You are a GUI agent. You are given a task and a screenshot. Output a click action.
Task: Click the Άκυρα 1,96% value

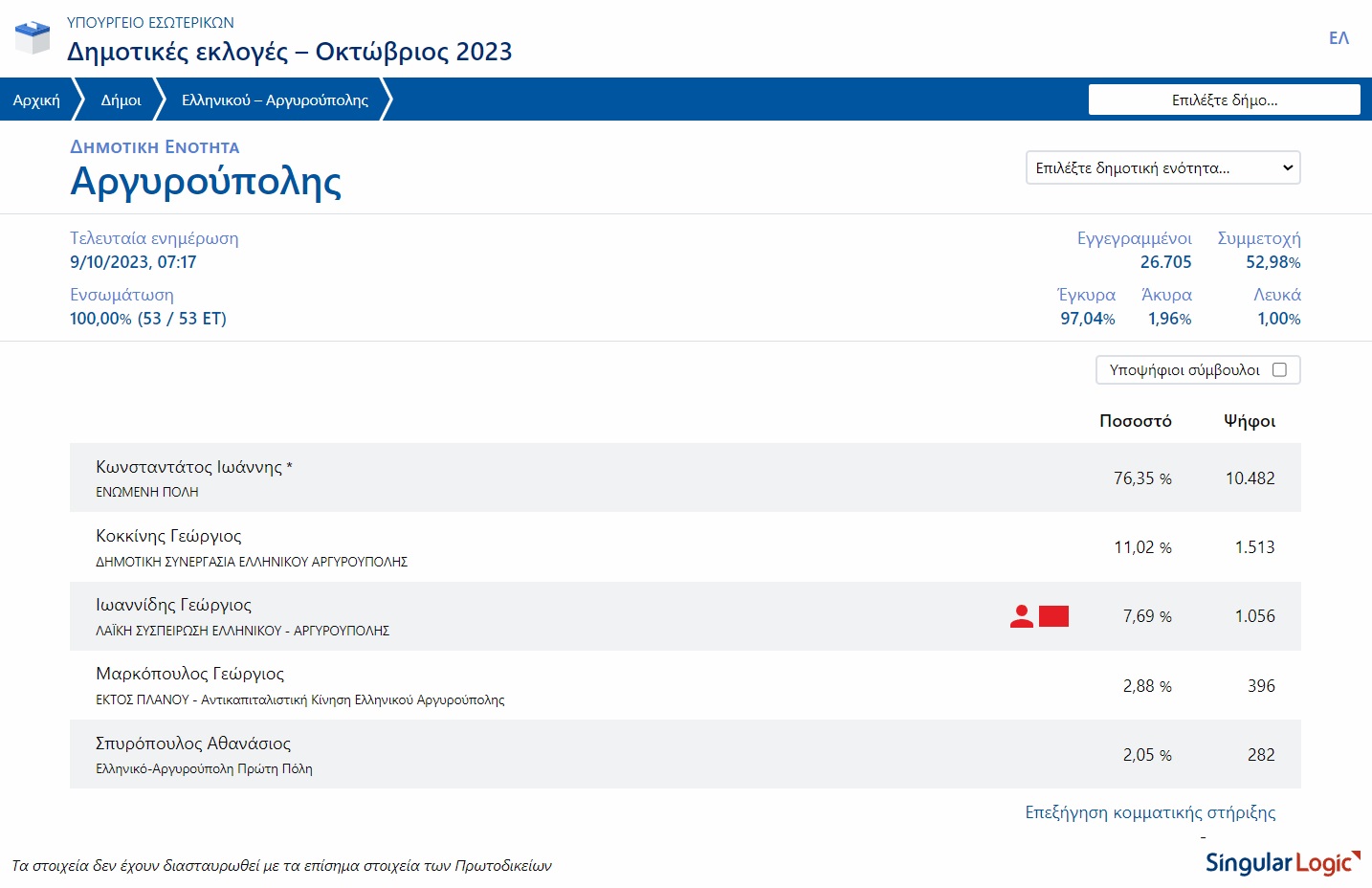pyautogui.click(x=1169, y=319)
